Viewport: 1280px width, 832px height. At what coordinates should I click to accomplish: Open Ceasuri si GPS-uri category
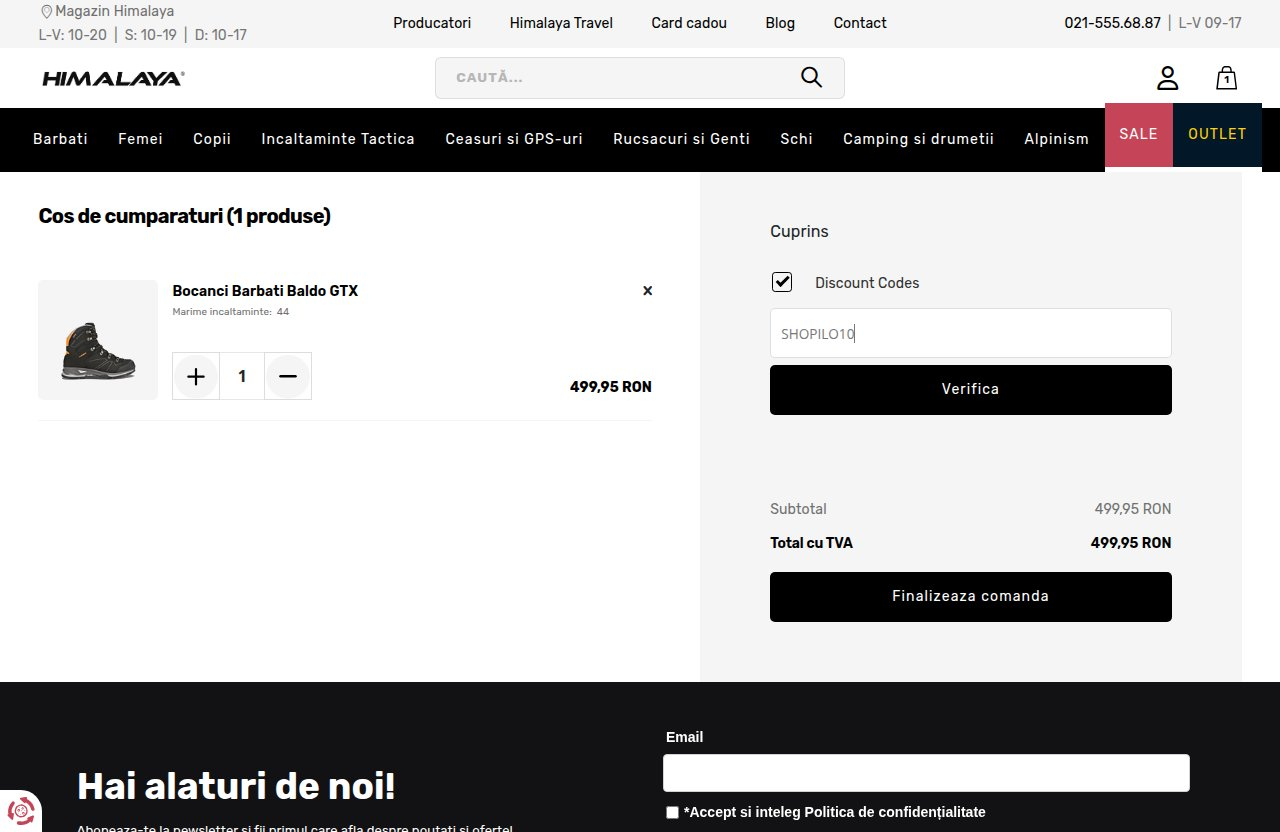point(514,139)
